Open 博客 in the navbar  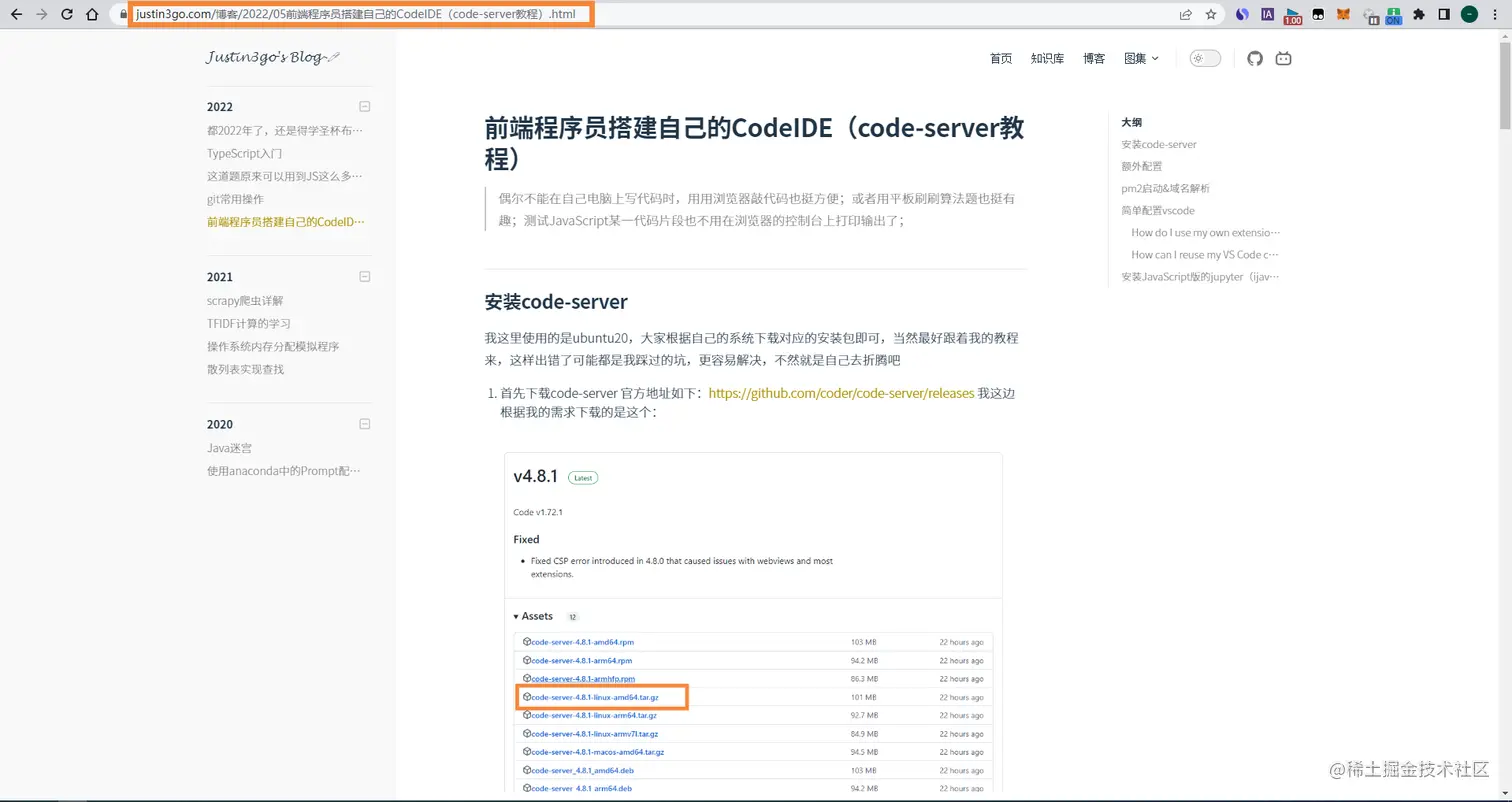point(1094,58)
